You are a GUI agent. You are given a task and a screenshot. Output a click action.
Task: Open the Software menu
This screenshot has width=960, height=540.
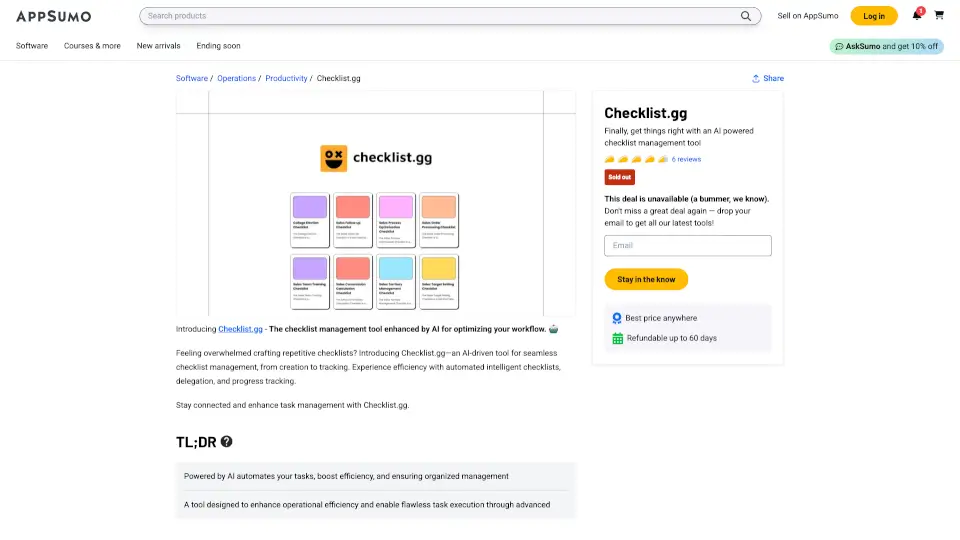tap(32, 46)
